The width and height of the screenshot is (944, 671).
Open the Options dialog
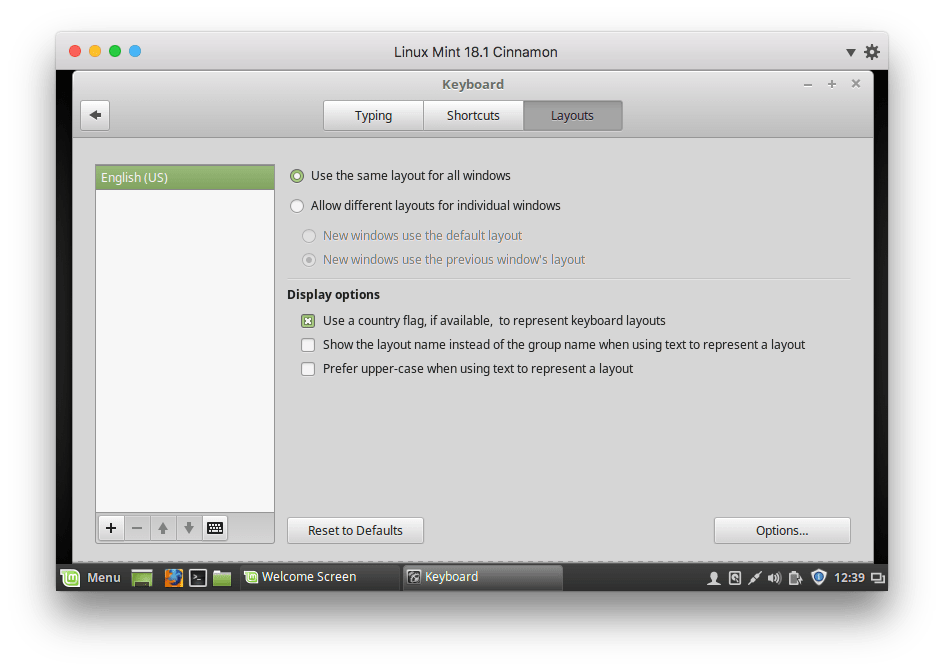[x=782, y=530]
